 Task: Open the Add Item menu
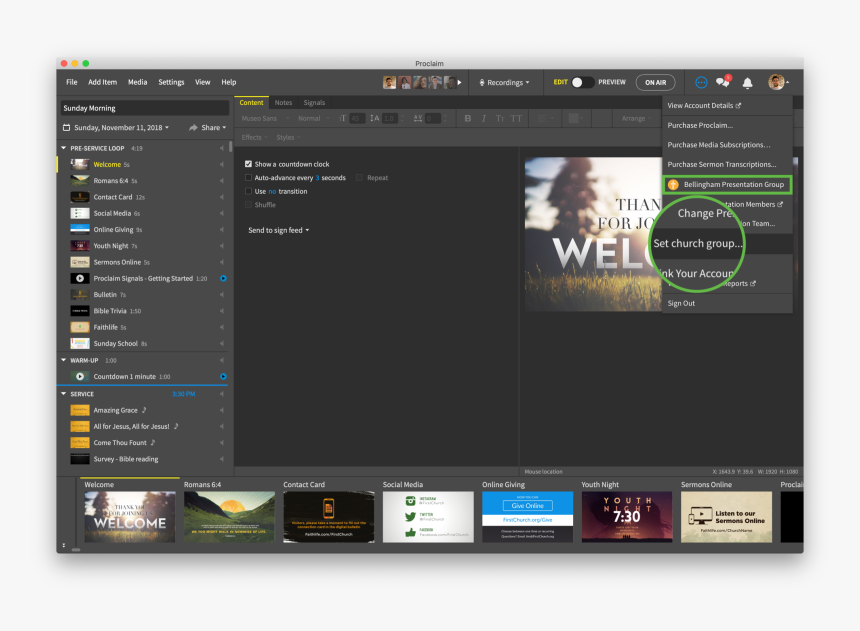coord(103,82)
